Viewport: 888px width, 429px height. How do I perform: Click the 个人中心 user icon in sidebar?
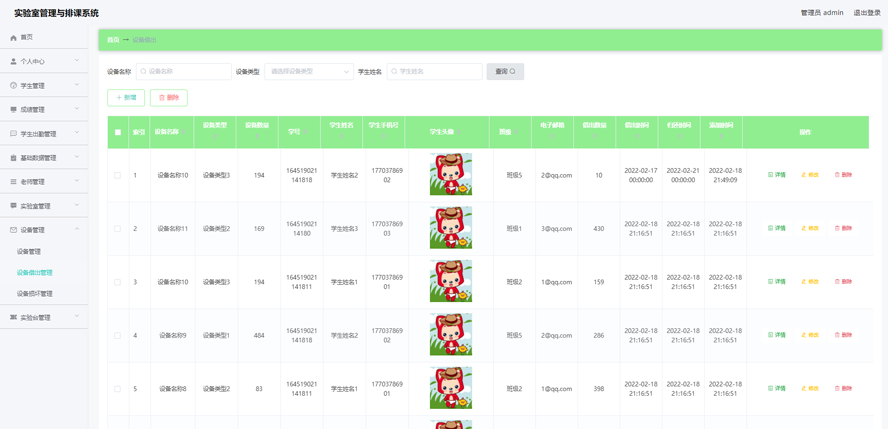click(13, 62)
